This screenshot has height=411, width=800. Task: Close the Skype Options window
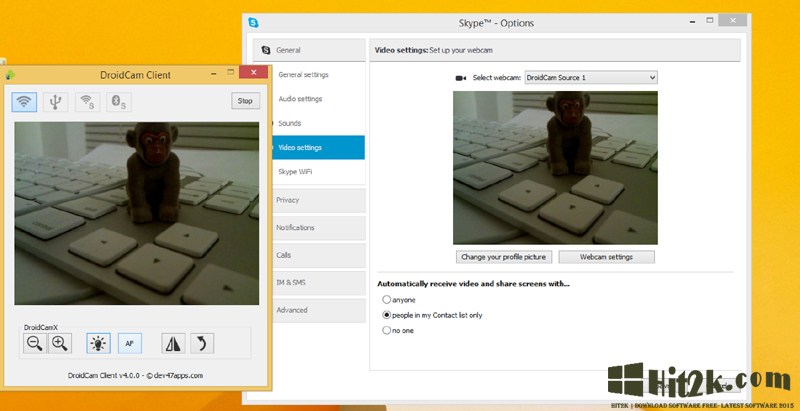pyautogui.click(x=733, y=20)
